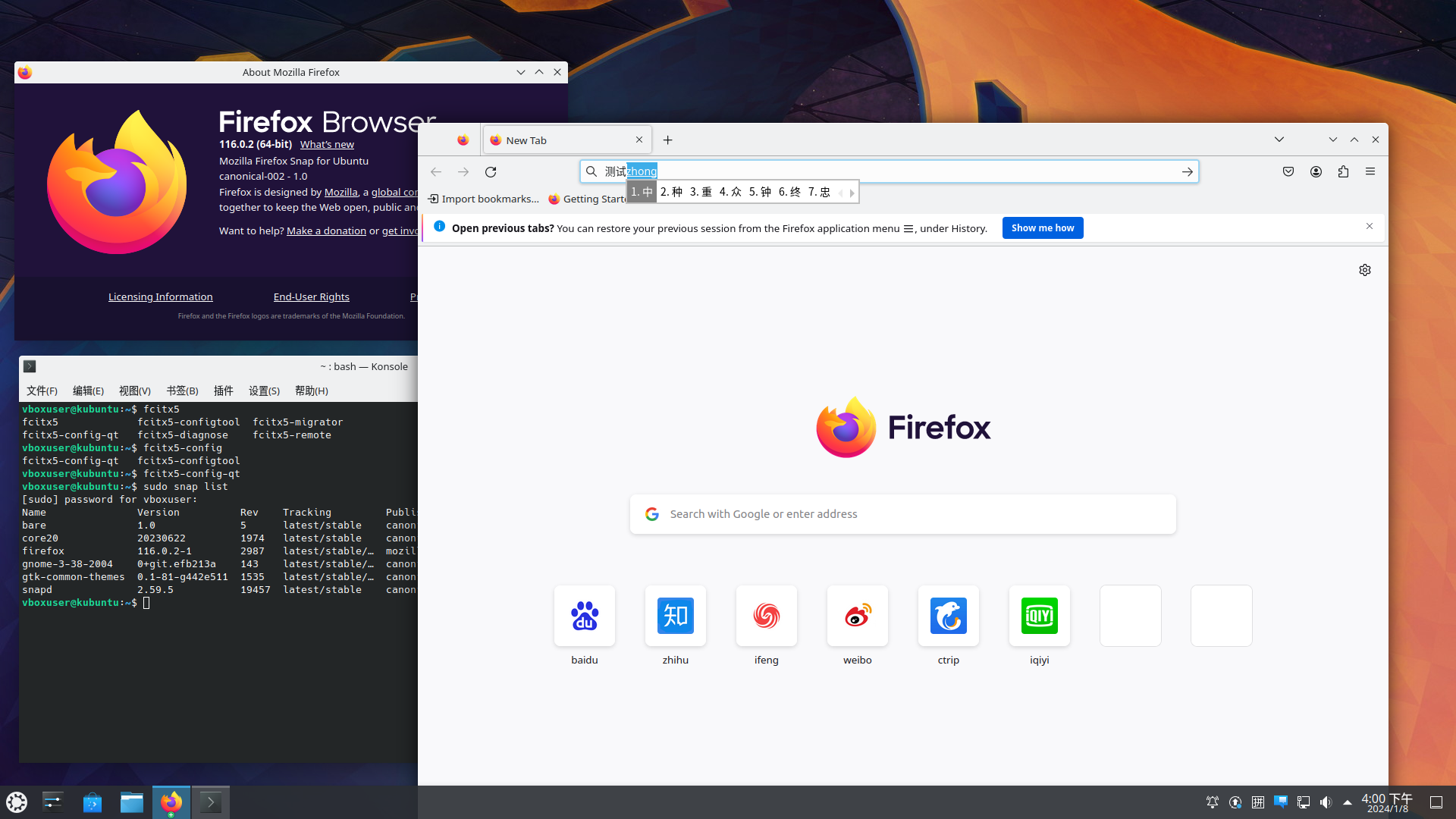Open new tab page personalize gear
Screen dimensions: 1456x819
(1365, 270)
